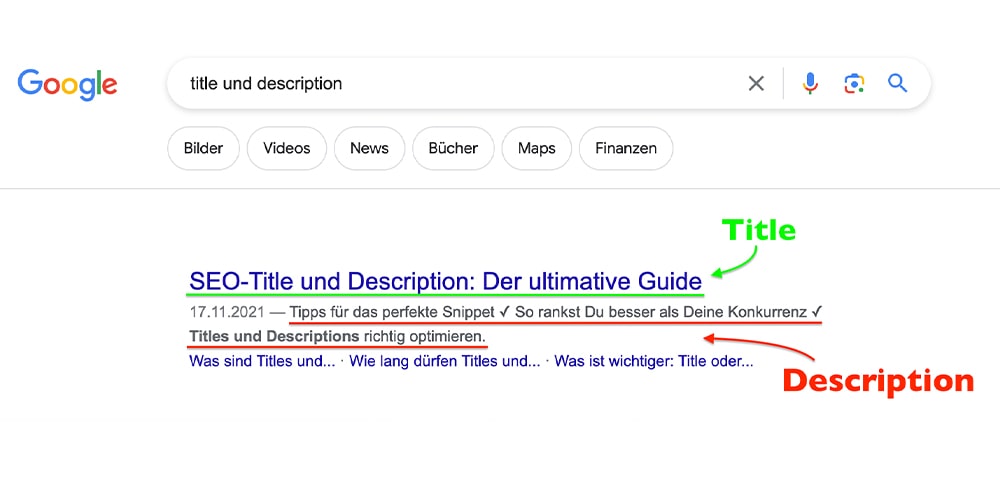Viewport: 1000px width, 500px height.
Task: Select the Bücher filter chip
Action: [x=453, y=149]
